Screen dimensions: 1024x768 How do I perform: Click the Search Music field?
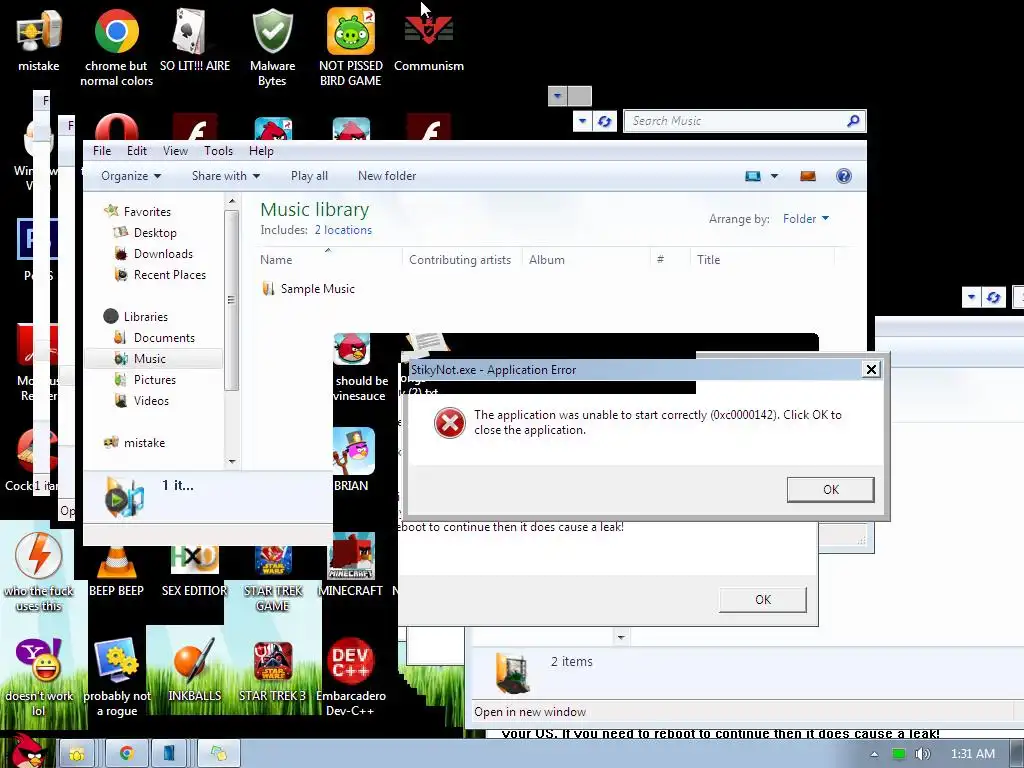[x=744, y=121]
